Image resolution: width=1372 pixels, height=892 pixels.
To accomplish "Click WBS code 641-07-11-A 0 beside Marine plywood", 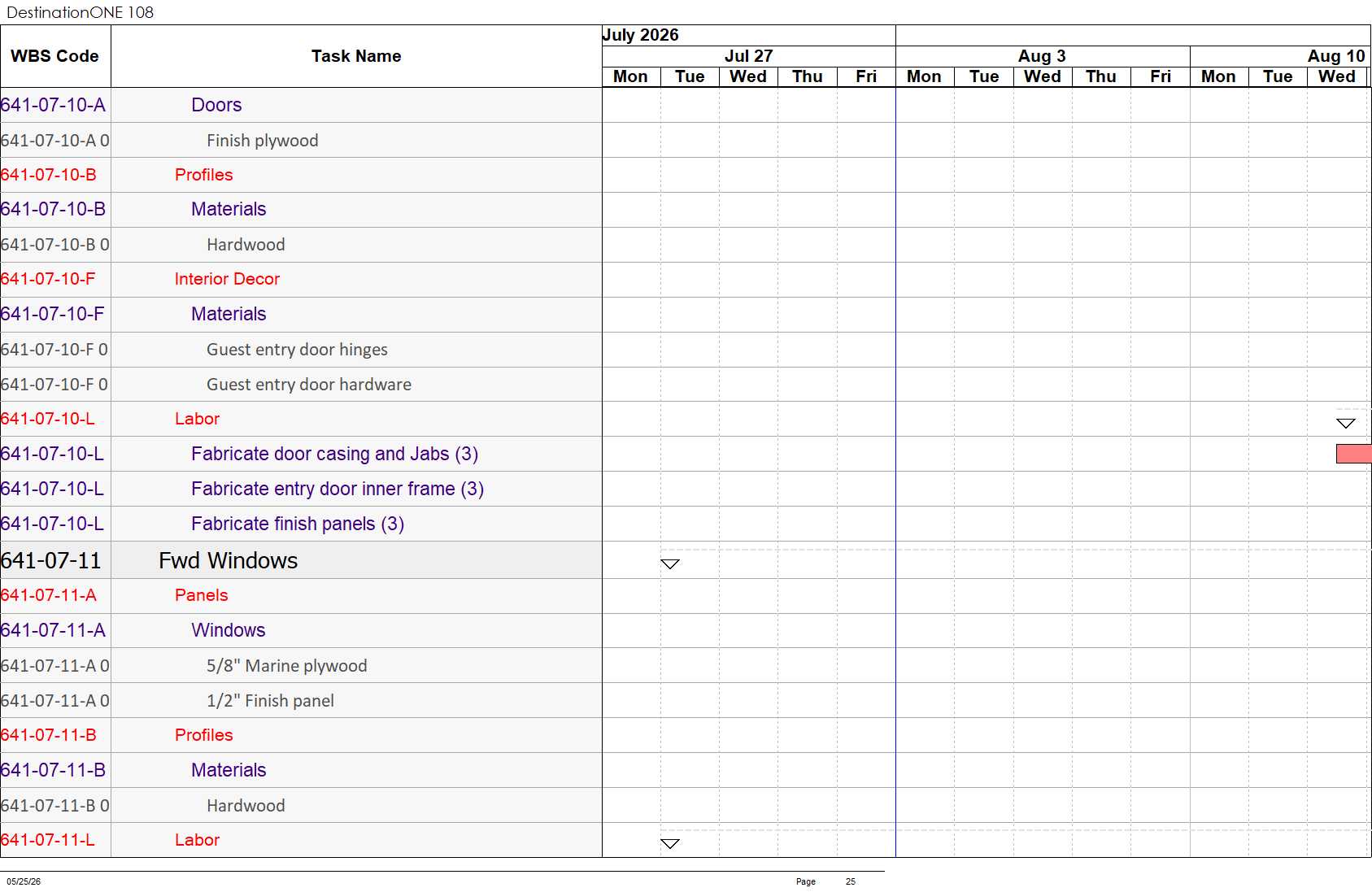I will click(x=55, y=666).
